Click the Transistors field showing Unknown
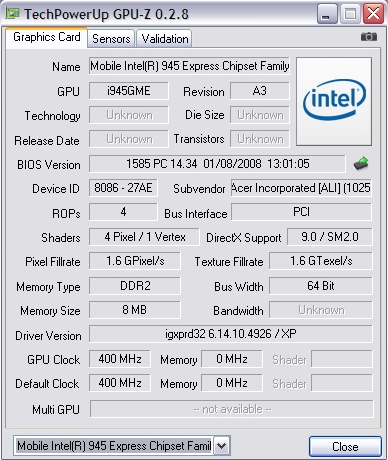Image resolution: width=388 pixels, height=460 pixels. (260, 139)
